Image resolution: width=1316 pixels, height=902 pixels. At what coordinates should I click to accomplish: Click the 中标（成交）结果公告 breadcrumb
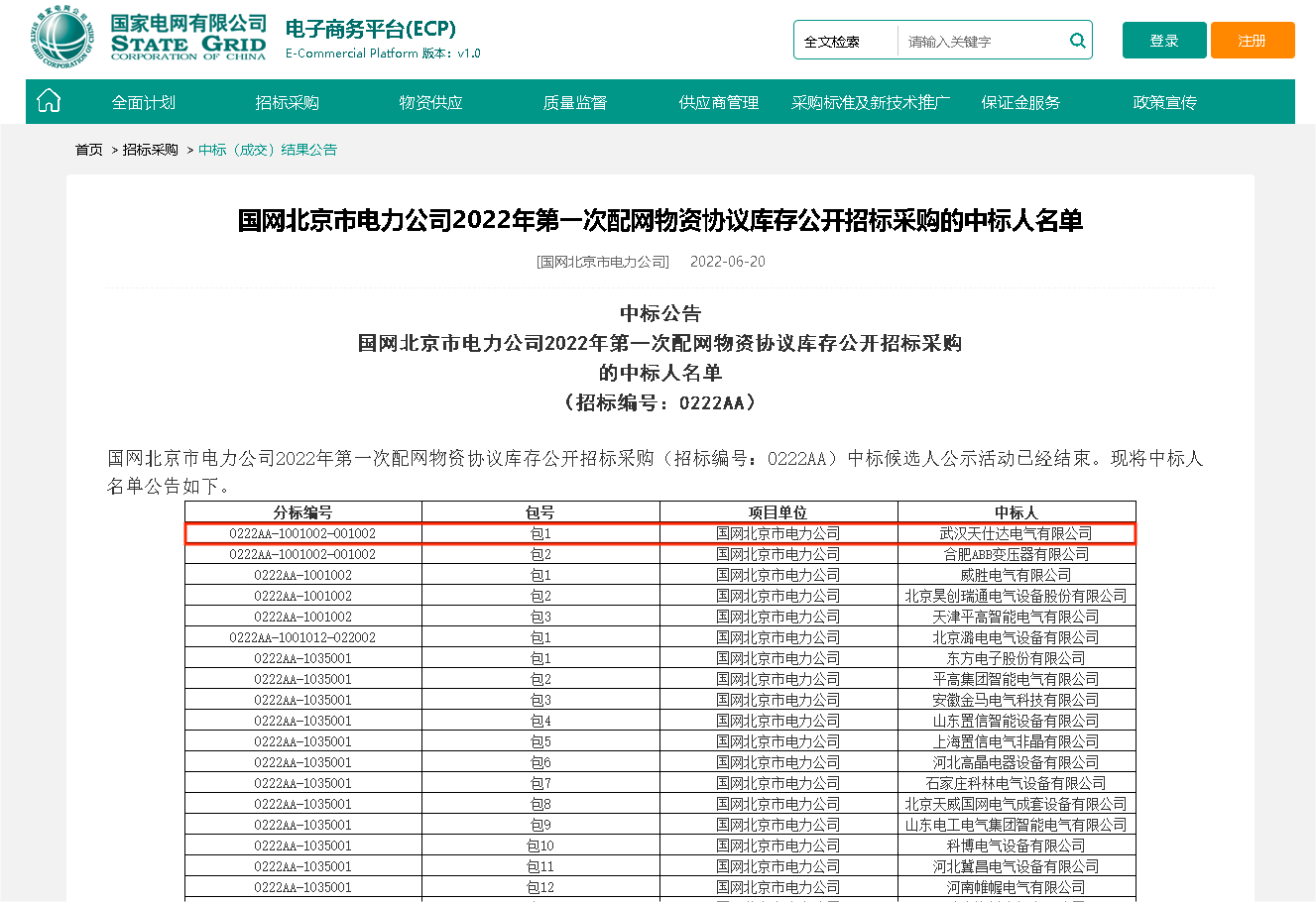[x=268, y=150]
